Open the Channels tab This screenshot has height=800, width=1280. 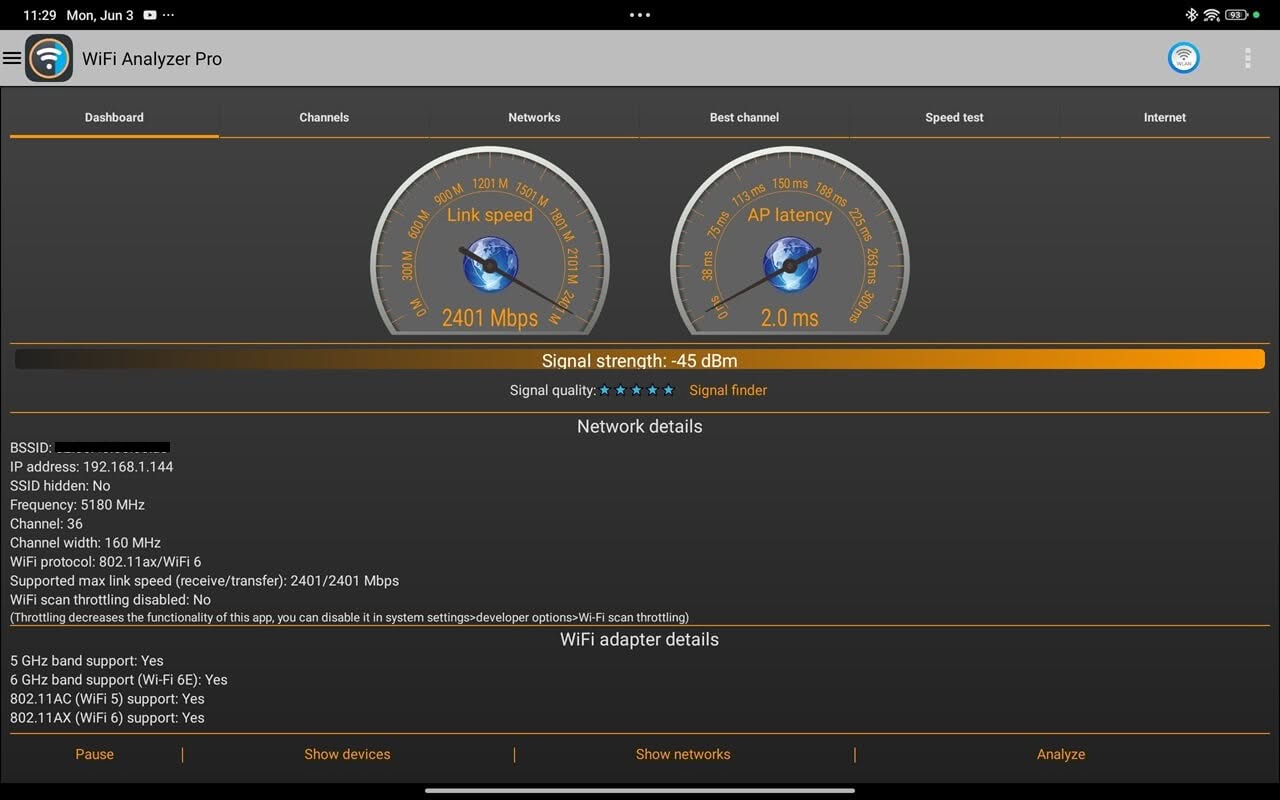[x=324, y=117]
